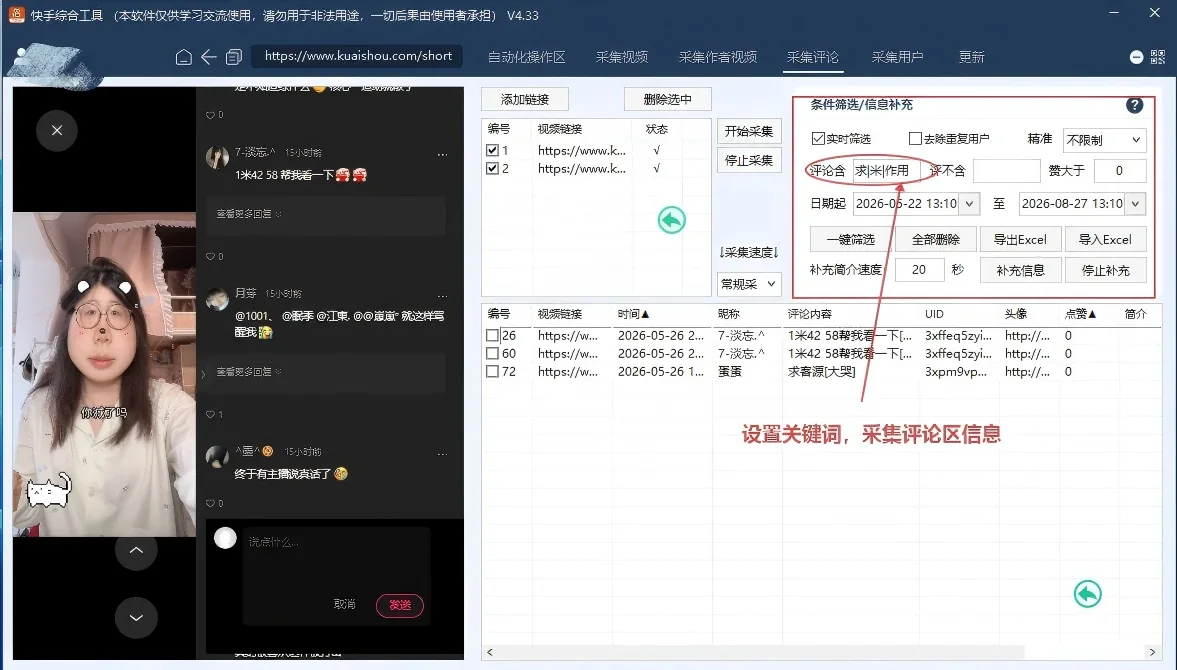Screen dimensions: 1177x670
Task: Toggle the 实时筛选 checkbox
Action: click(x=818, y=139)
